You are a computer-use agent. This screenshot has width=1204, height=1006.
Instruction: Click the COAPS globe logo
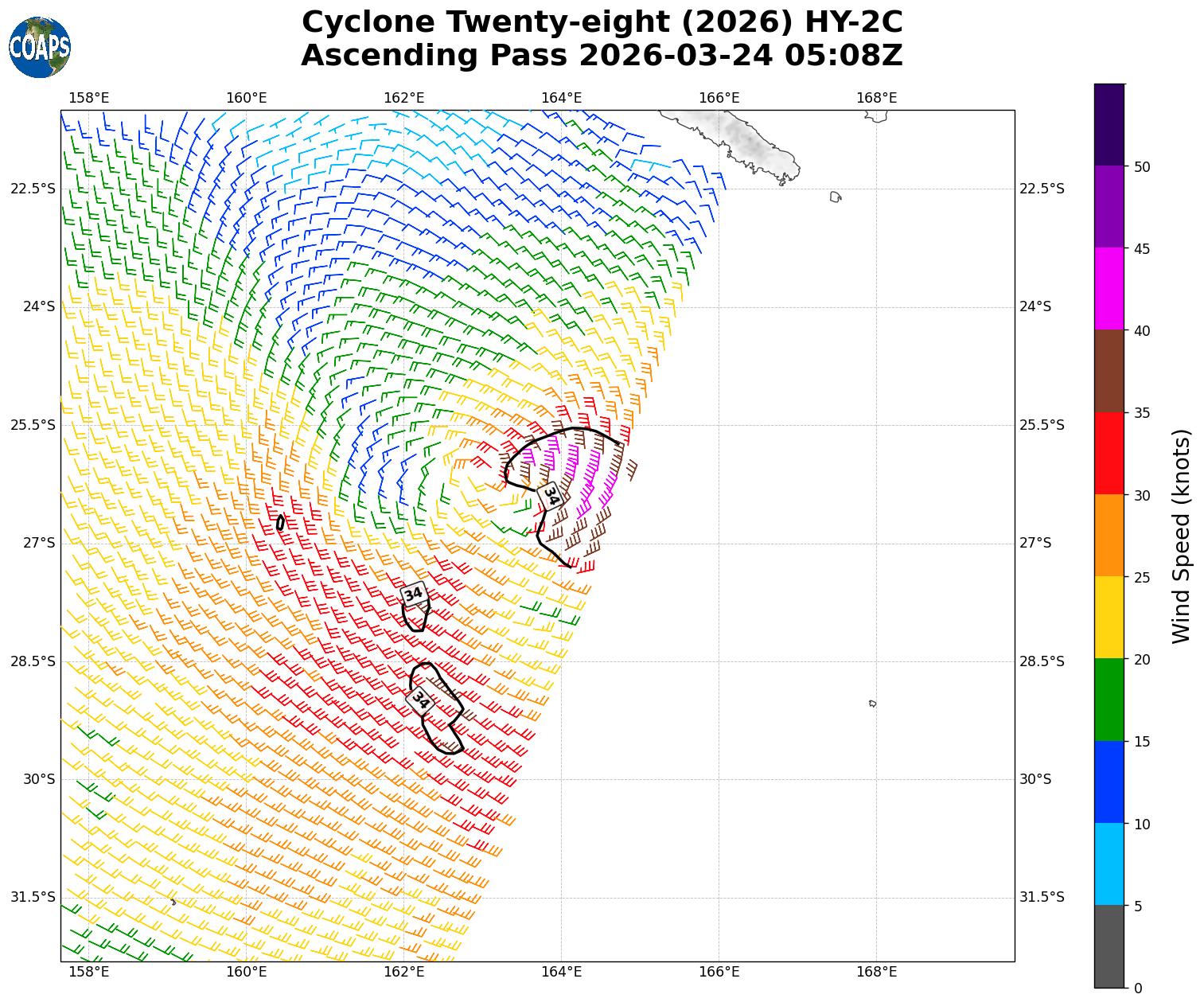pyautogui.click(x=40, y=48)
